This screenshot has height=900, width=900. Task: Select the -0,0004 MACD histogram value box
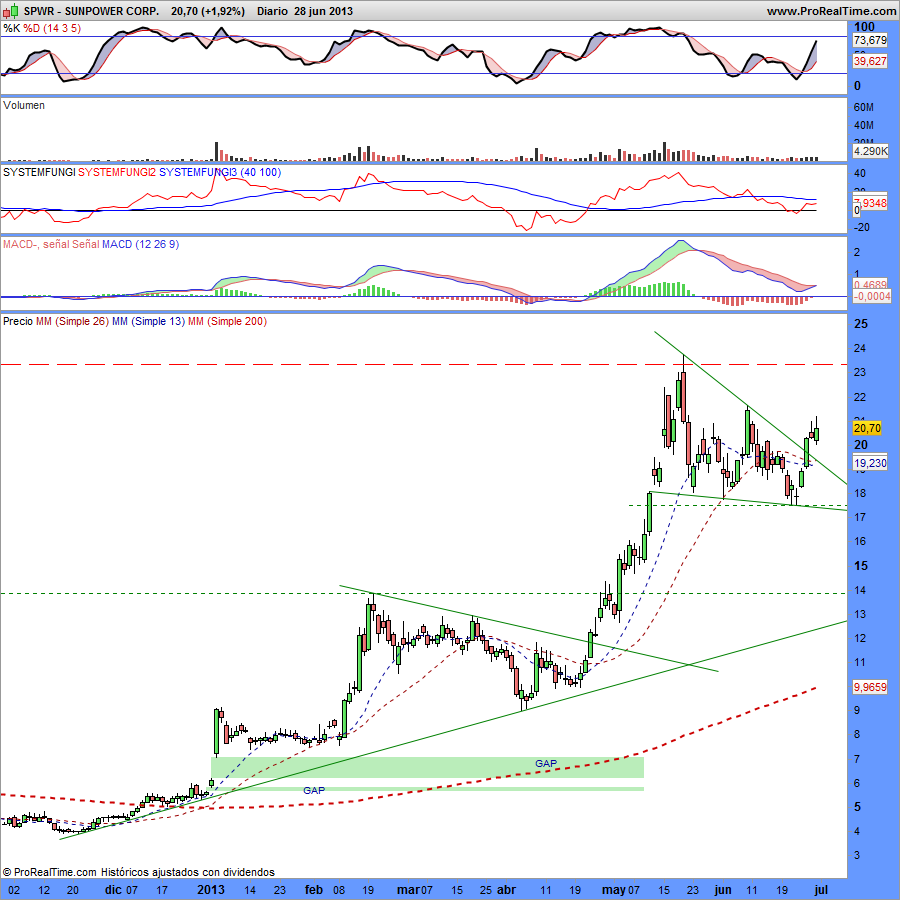871,296
